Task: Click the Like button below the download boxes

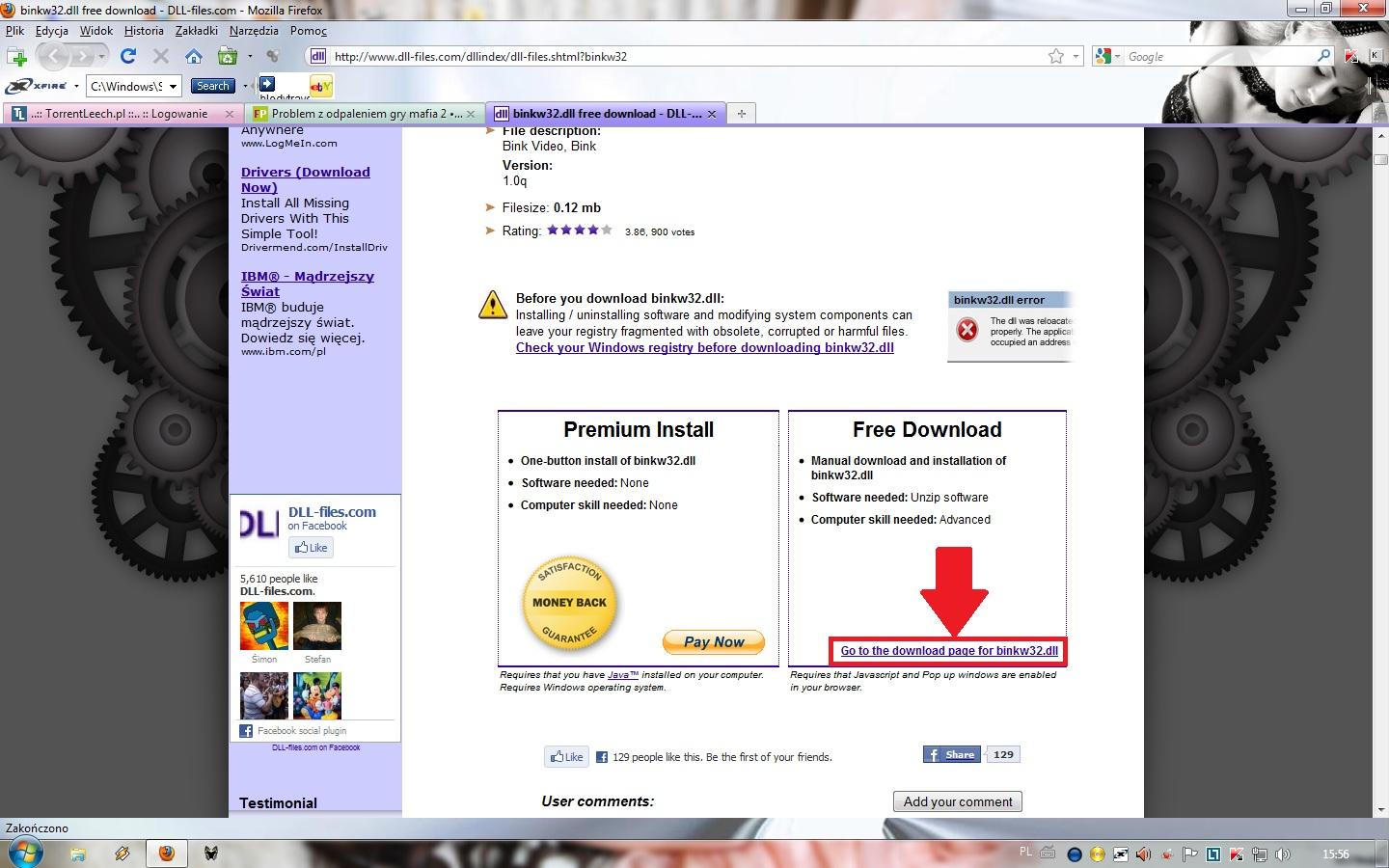Action: [566, 757]
